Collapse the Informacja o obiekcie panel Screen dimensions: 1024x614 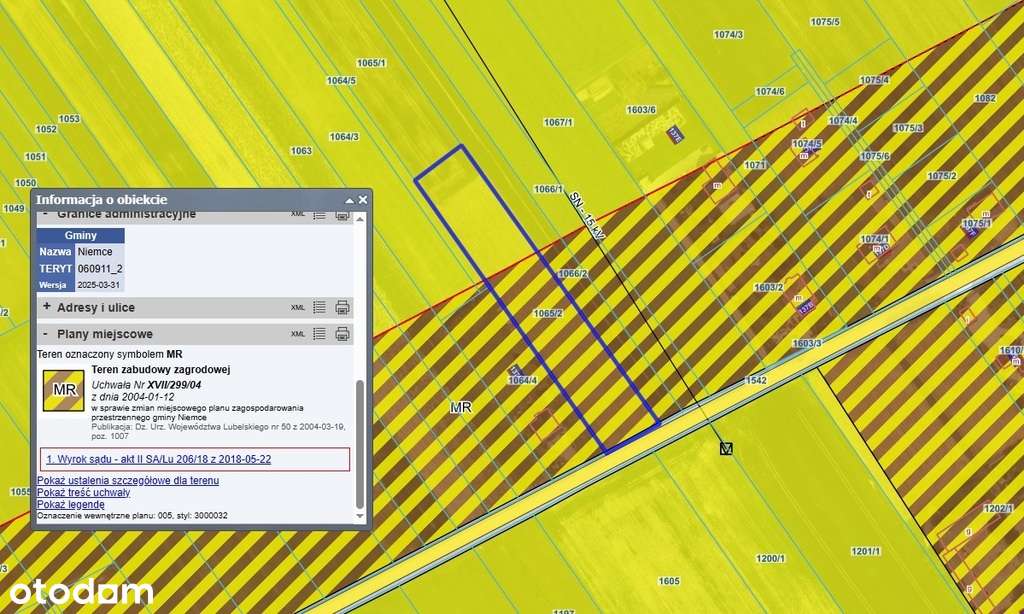pyautogui.click(x=349, y=201)
